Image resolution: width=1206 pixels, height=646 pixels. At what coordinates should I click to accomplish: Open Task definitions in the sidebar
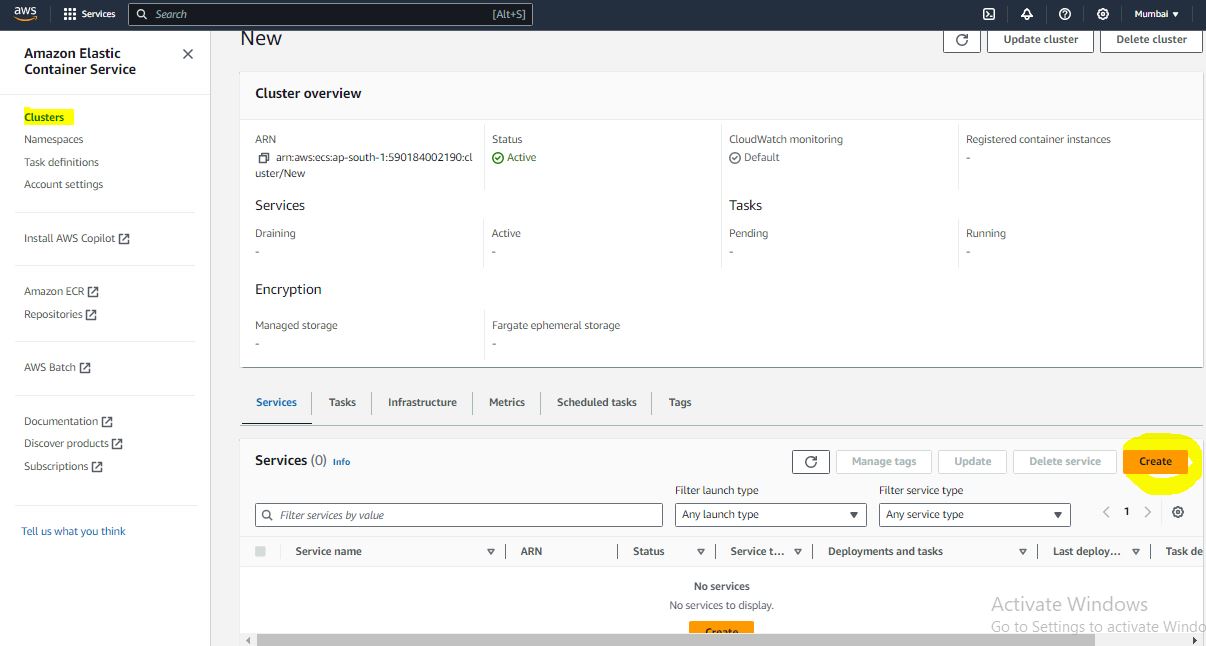61,162
